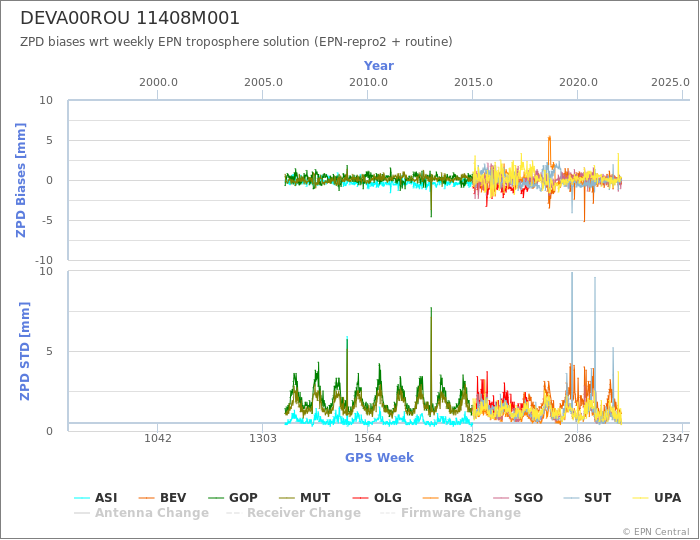Click the 2015.0 year tick label
The height and width of the screenshot is (540, 700).
coord(473,83)
